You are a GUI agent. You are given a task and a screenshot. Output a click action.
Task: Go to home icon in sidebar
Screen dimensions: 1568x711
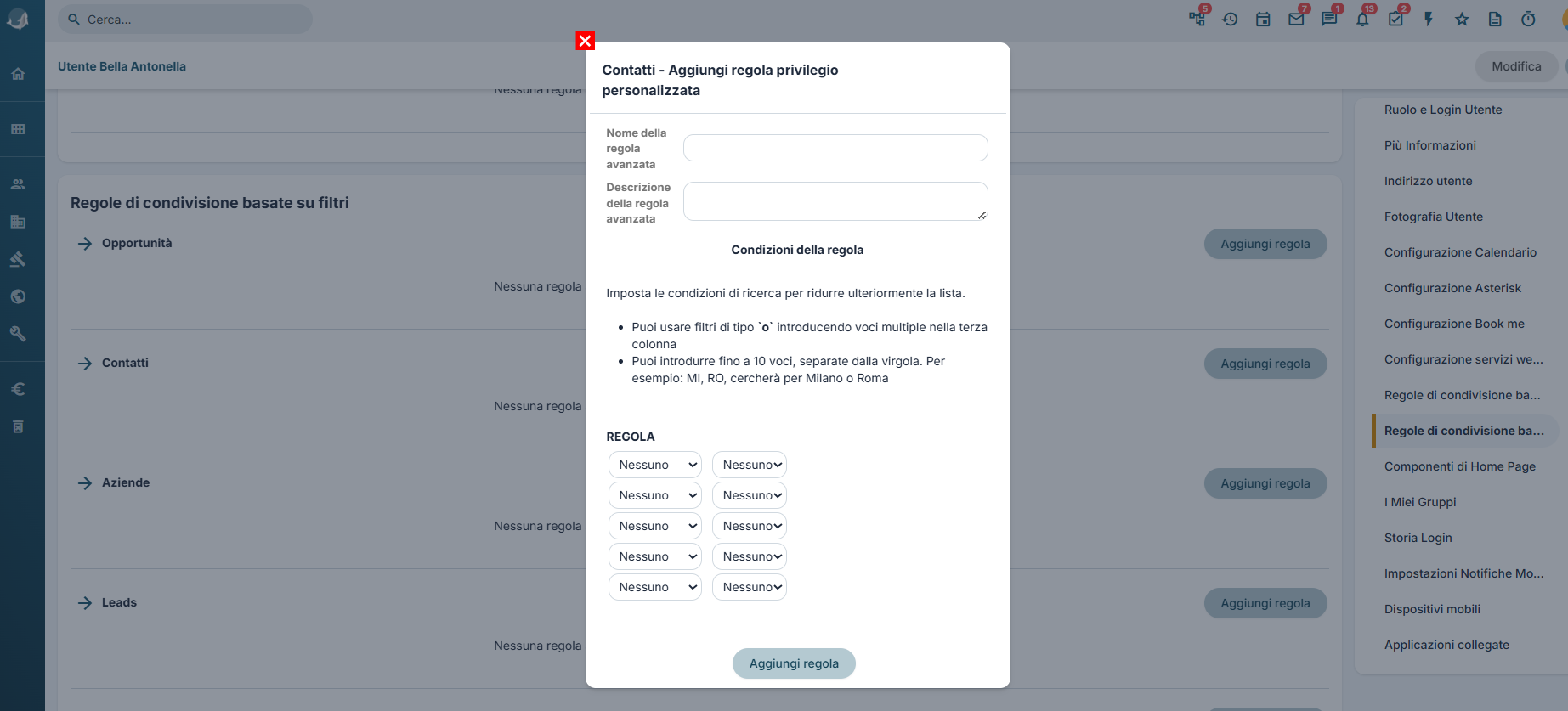point(18,74)
